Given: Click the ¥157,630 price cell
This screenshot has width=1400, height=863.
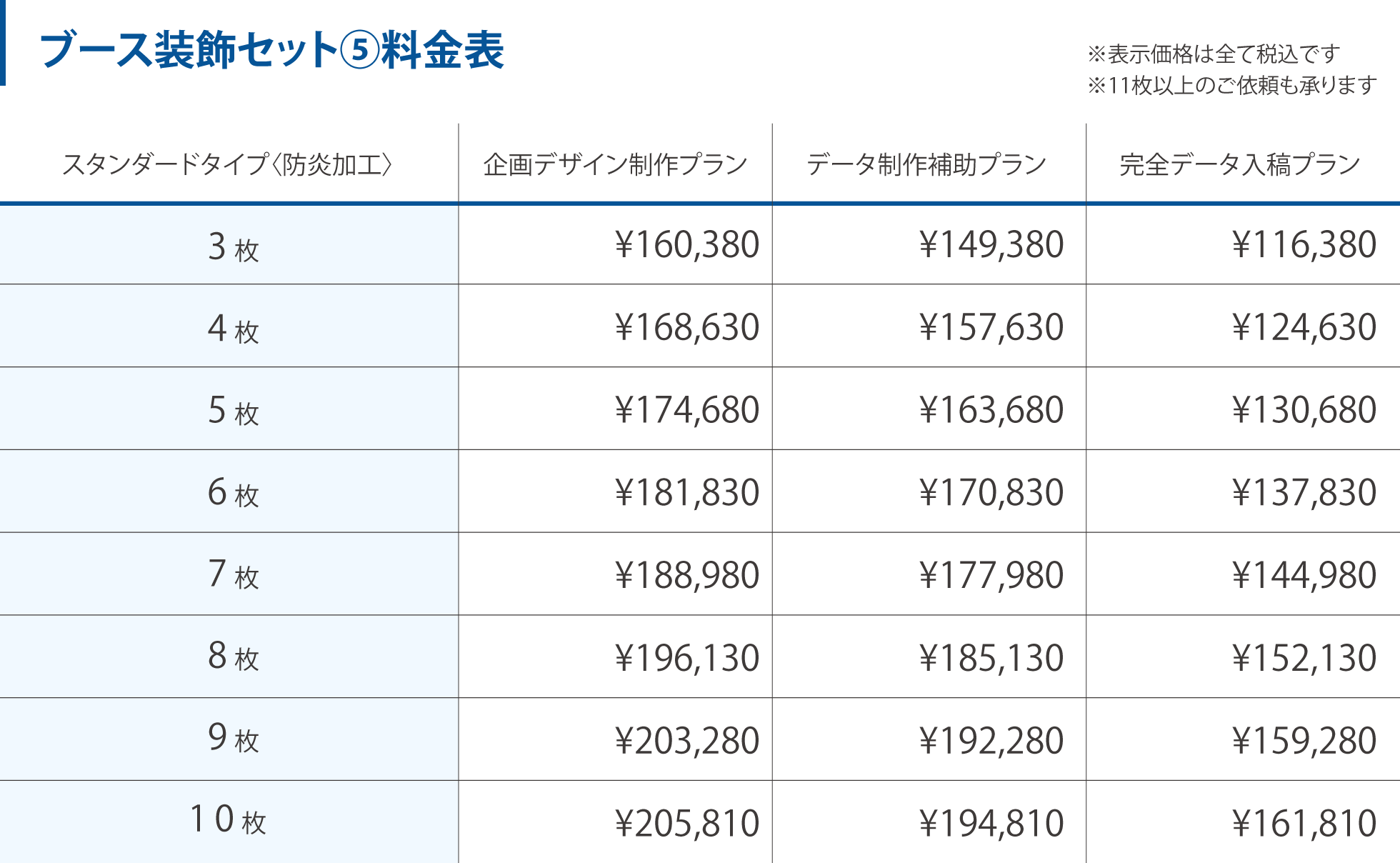Looking at the screenshot, I should click(991, 327).
